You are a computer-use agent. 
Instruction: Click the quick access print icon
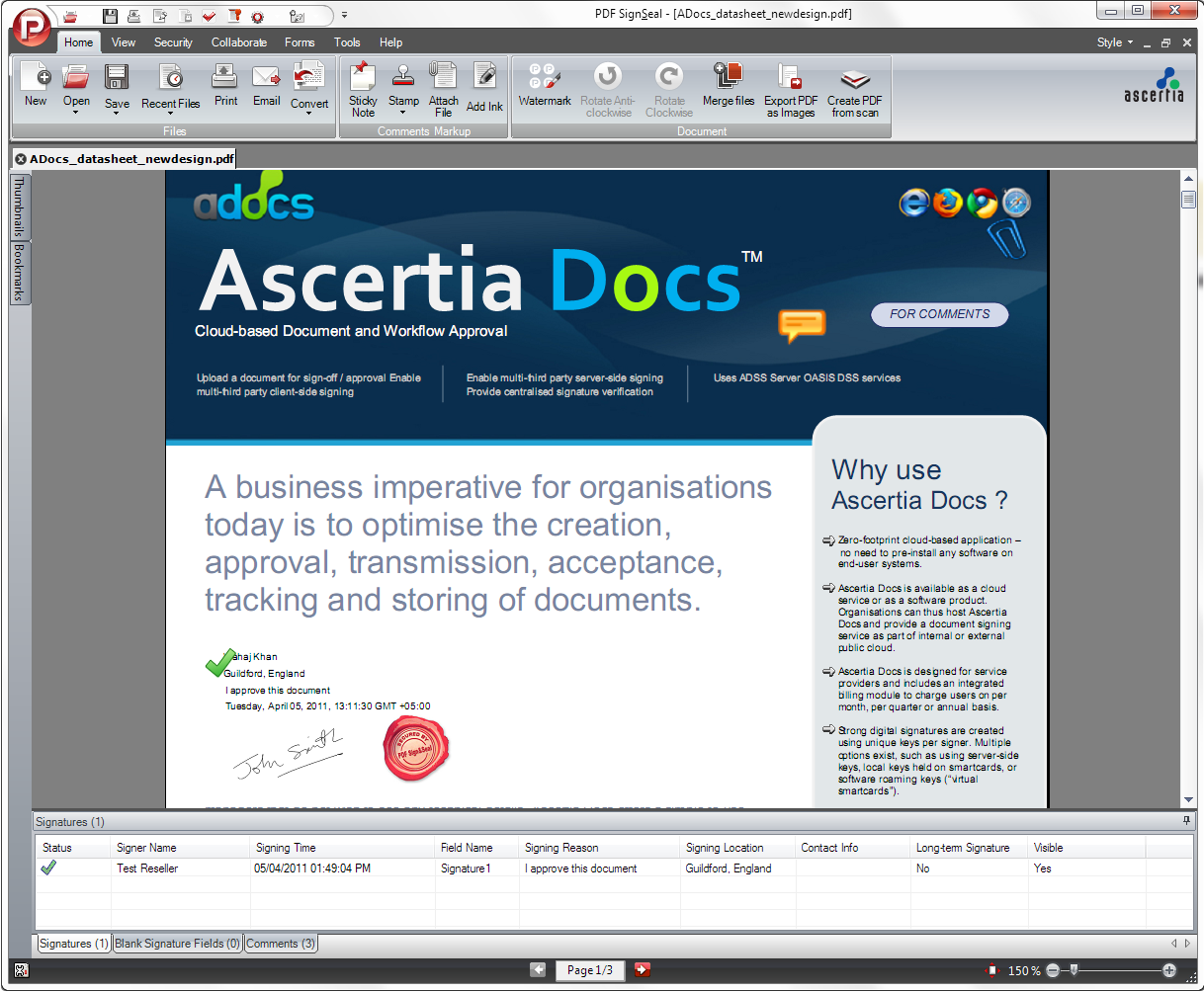tap(134, 16)
